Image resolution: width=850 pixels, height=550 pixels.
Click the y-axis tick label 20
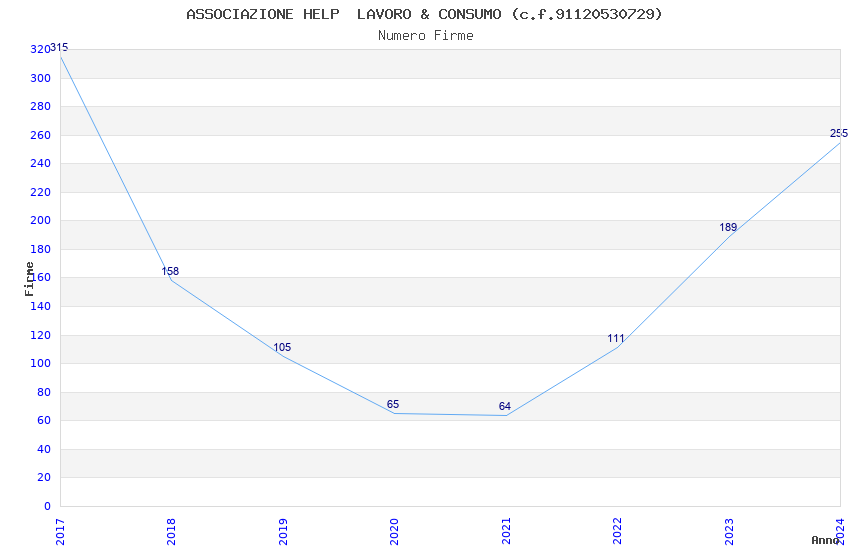(43, 477)
